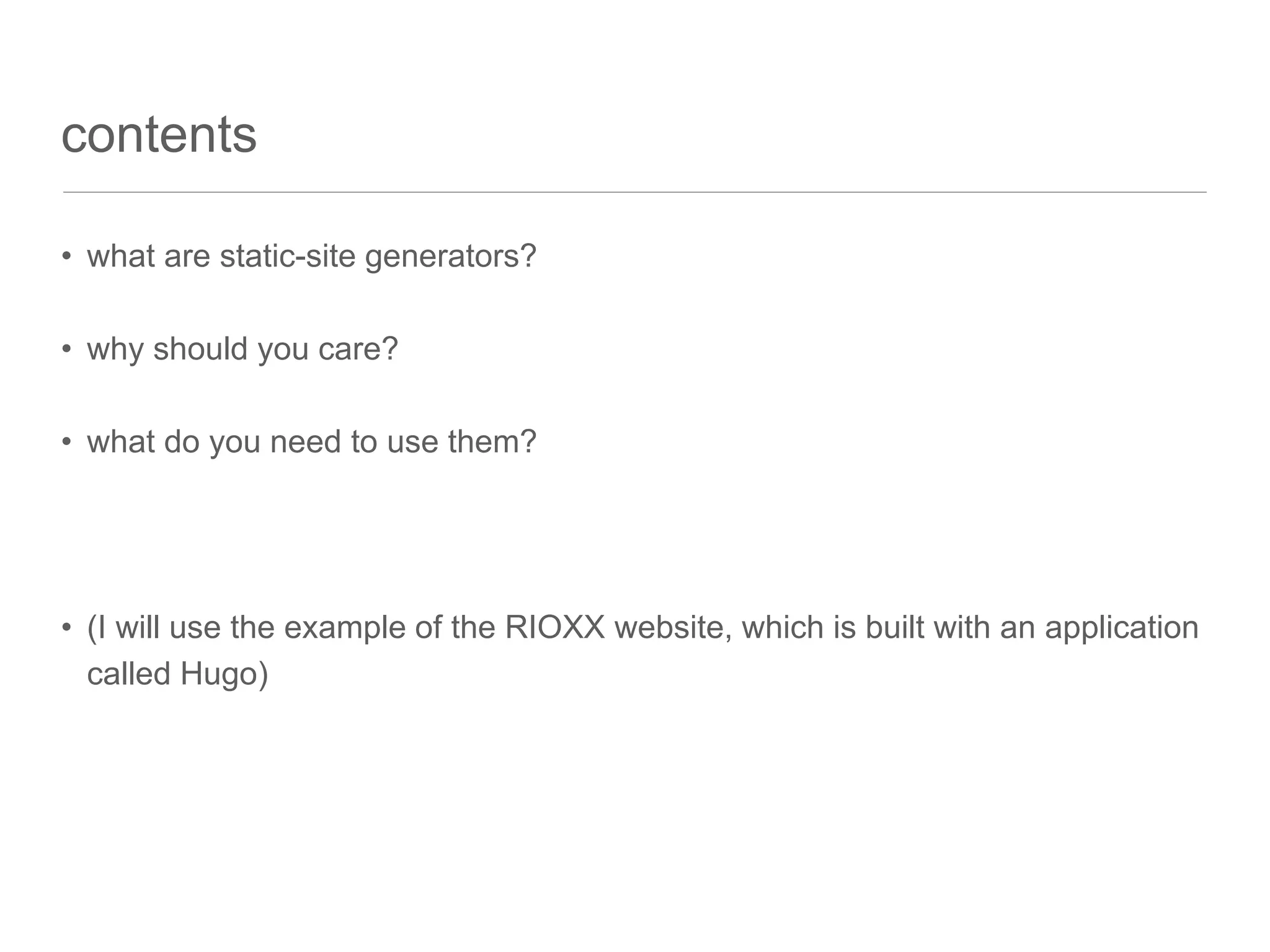The width and height of the screenshot is (1270, 952).
Task: Click the word "application" in the last bullet
Action: point(1121,628)
